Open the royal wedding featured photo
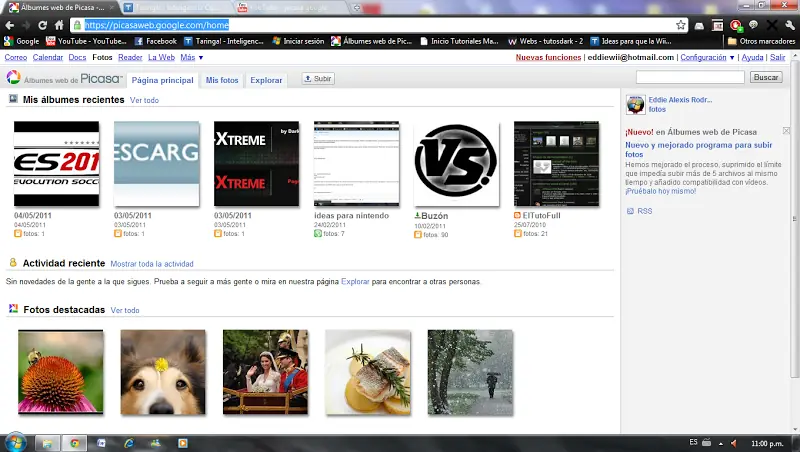 coord(265,372)
